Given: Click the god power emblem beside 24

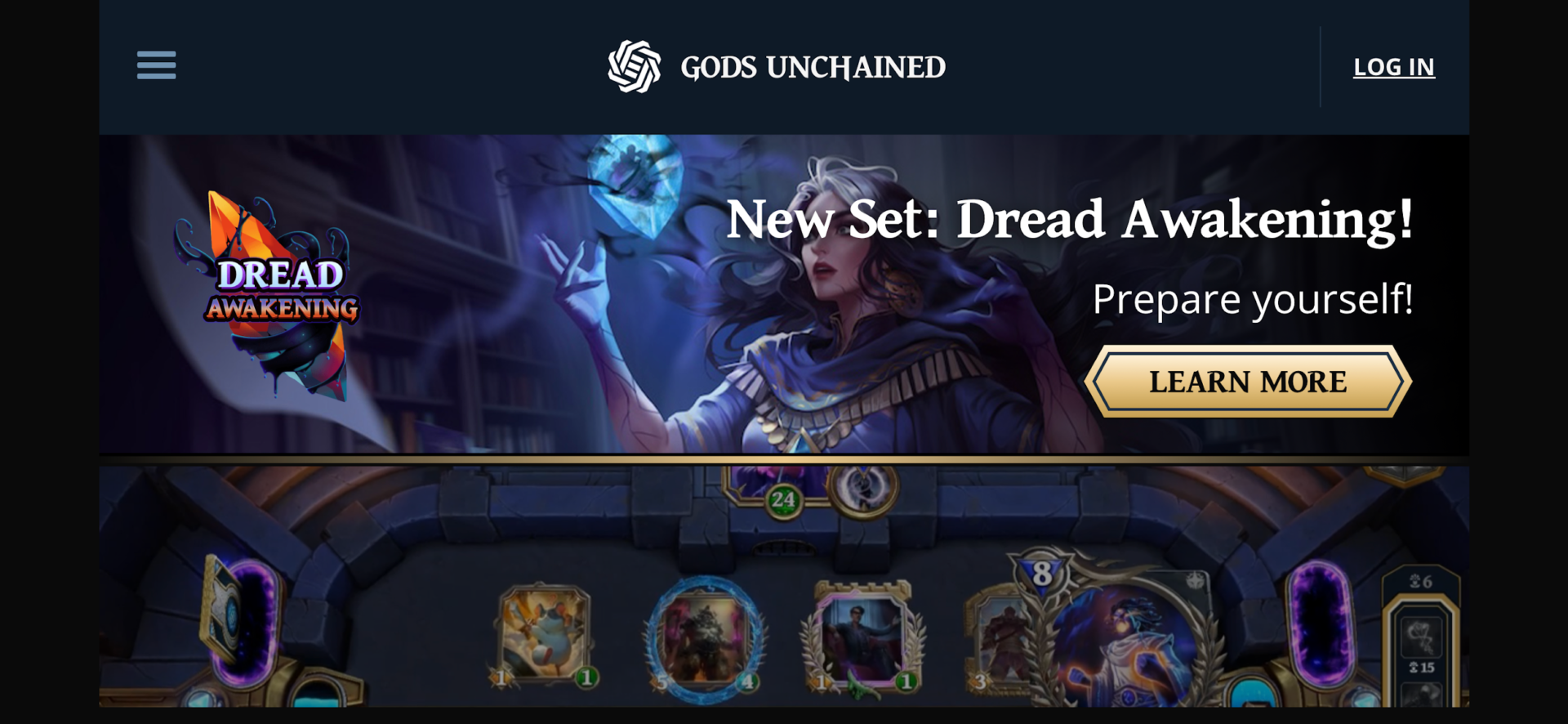Looking at the screenshot, I should (x=862, y=489).
